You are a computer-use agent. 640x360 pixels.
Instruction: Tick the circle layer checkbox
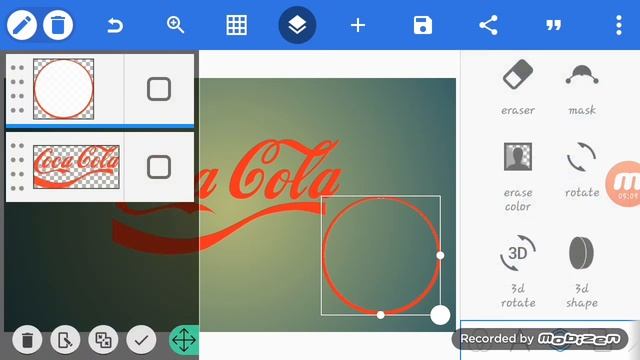tap(159, 89)
